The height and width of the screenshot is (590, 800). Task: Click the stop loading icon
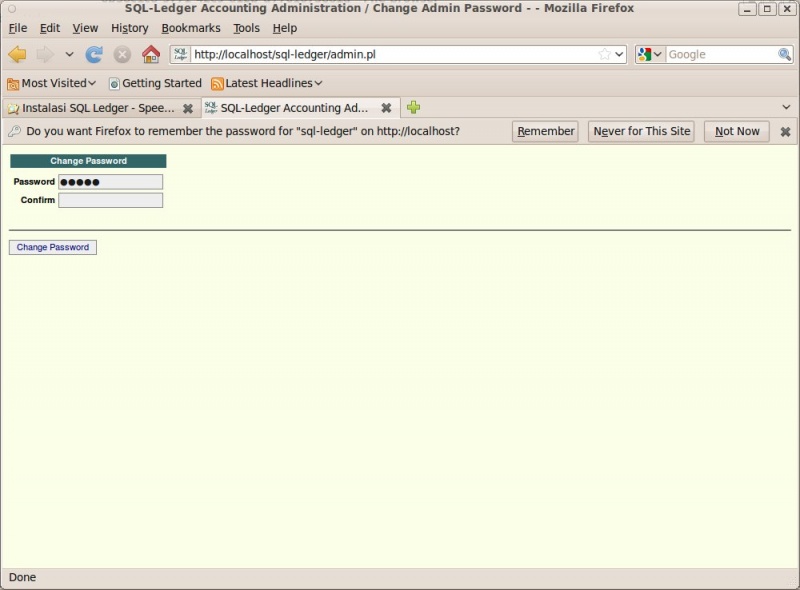(x=120, y=54)
